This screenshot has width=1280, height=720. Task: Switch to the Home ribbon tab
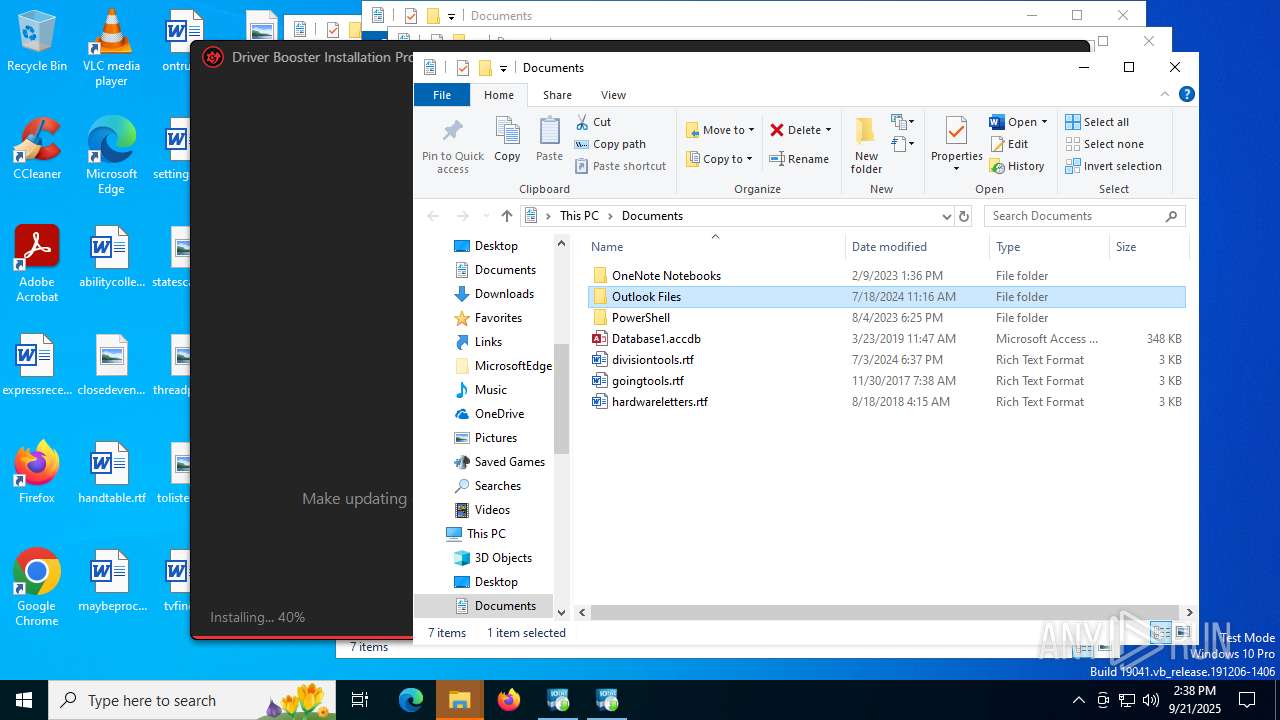tap(498, 95)
